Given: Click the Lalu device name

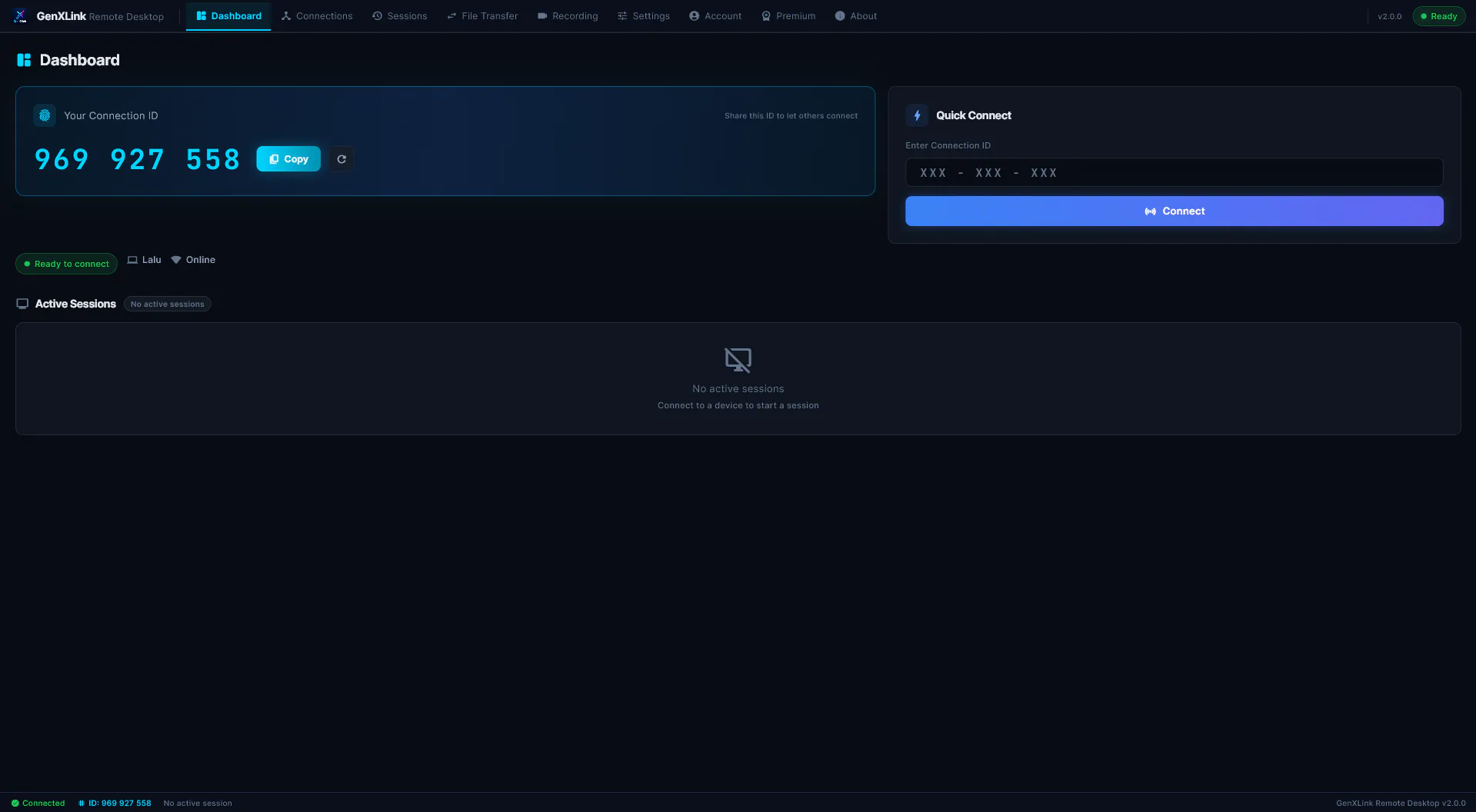Looking at the screenshot, I should click(x=152, y=260).
